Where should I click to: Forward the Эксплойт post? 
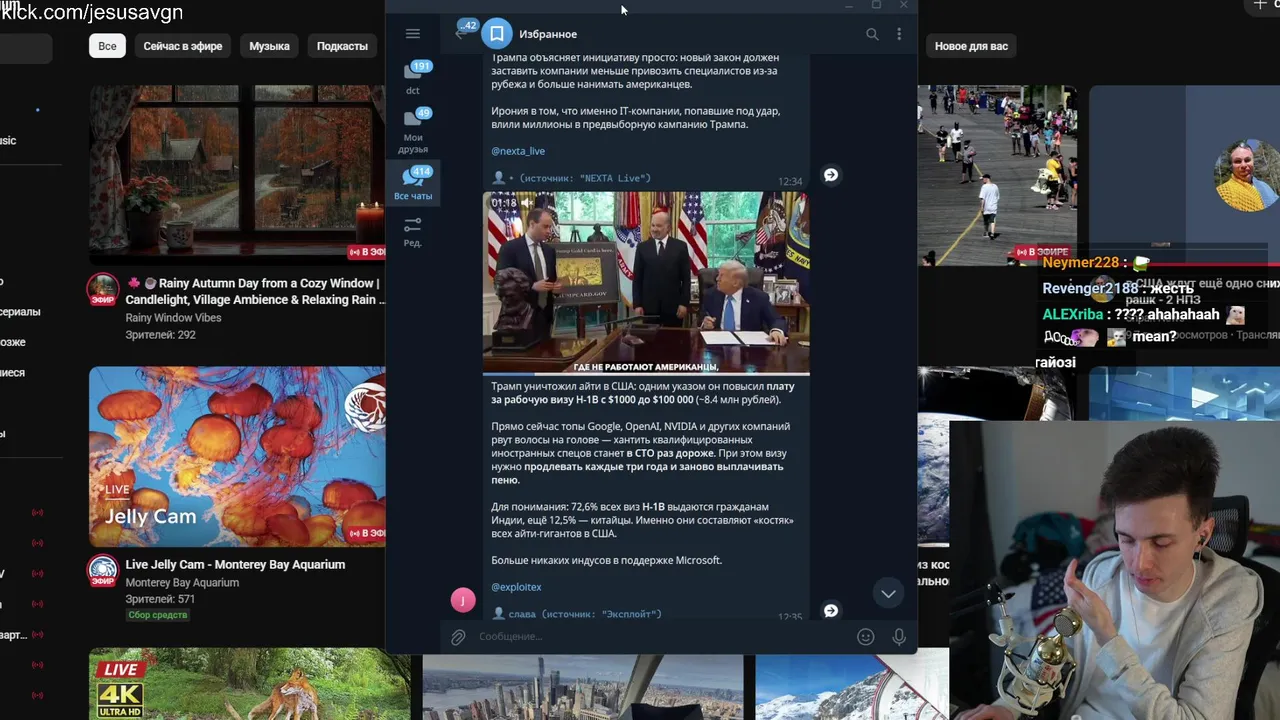coord(831,610)
